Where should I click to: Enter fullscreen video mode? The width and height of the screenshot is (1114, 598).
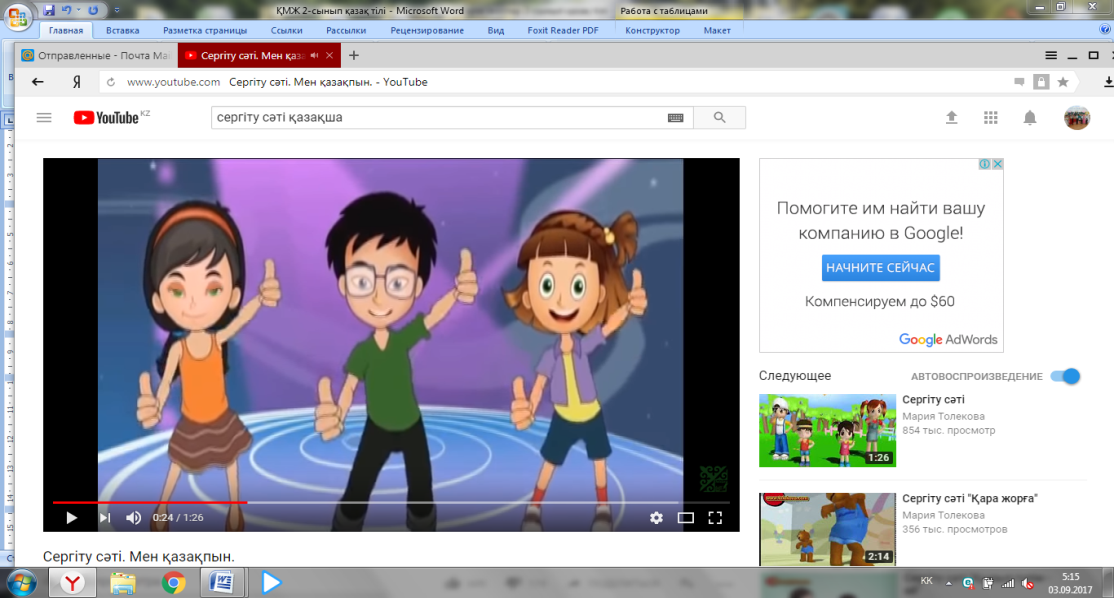tap(715, 518)
